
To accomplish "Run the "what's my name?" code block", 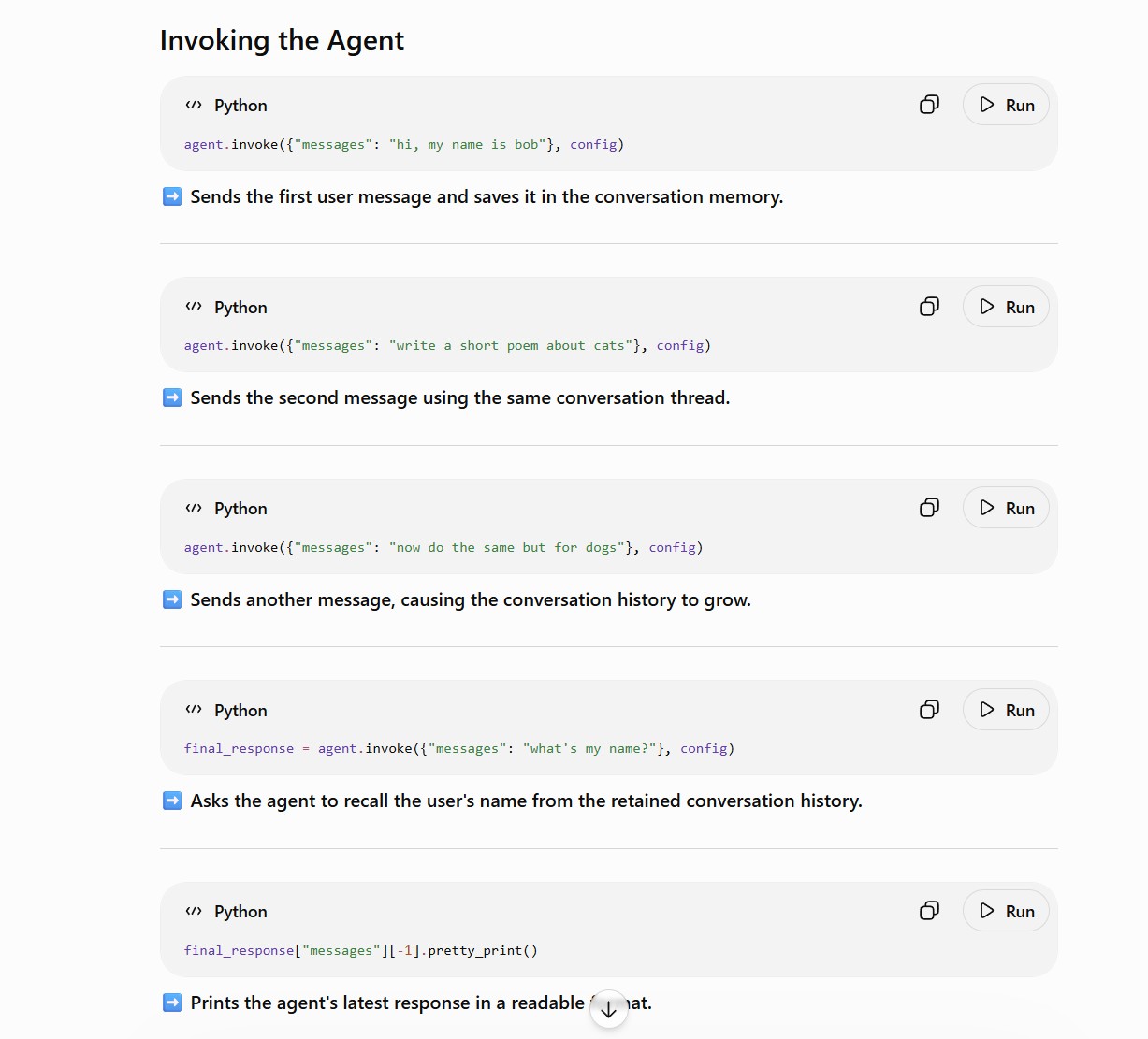I will pyautogui.click(x=1006, y=710).
